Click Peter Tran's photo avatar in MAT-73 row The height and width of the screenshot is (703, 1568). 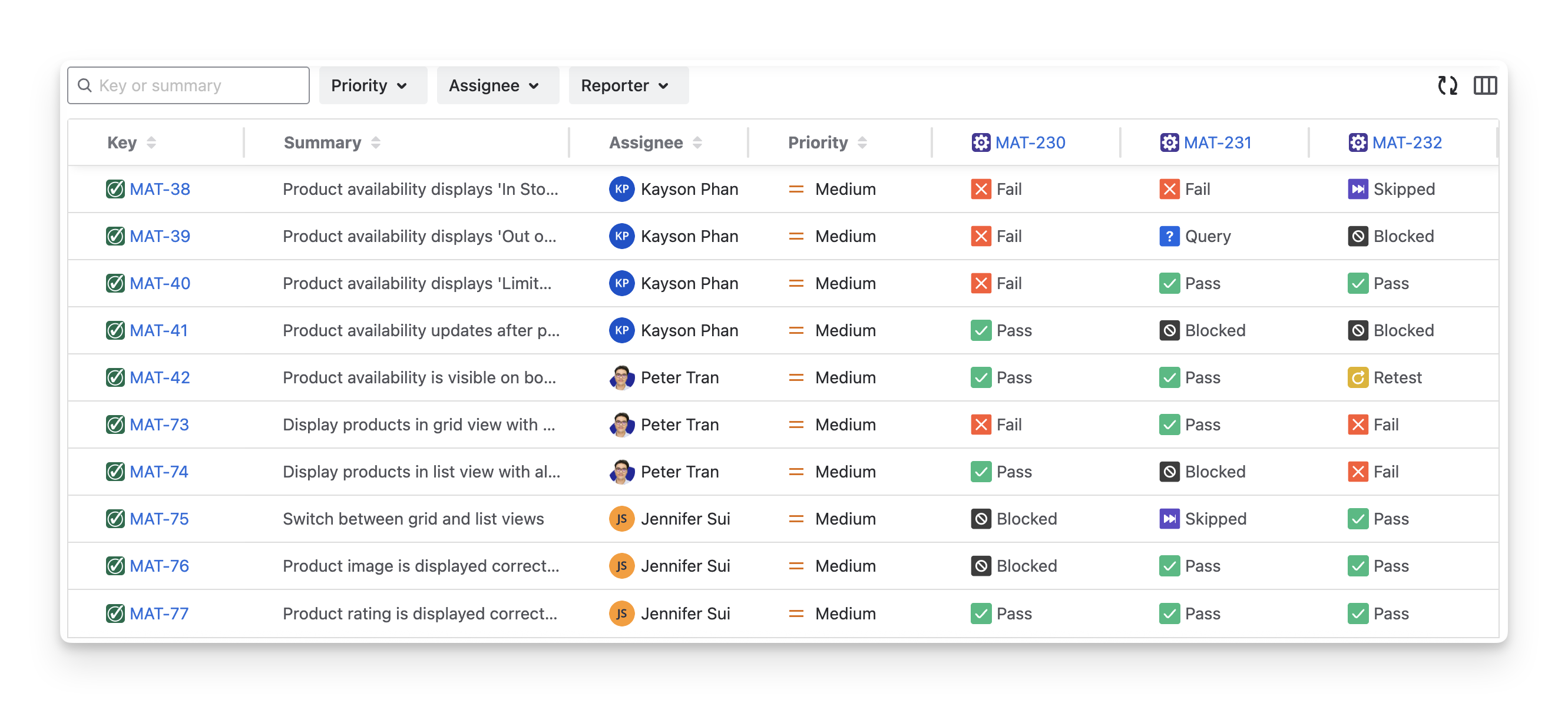621,425
